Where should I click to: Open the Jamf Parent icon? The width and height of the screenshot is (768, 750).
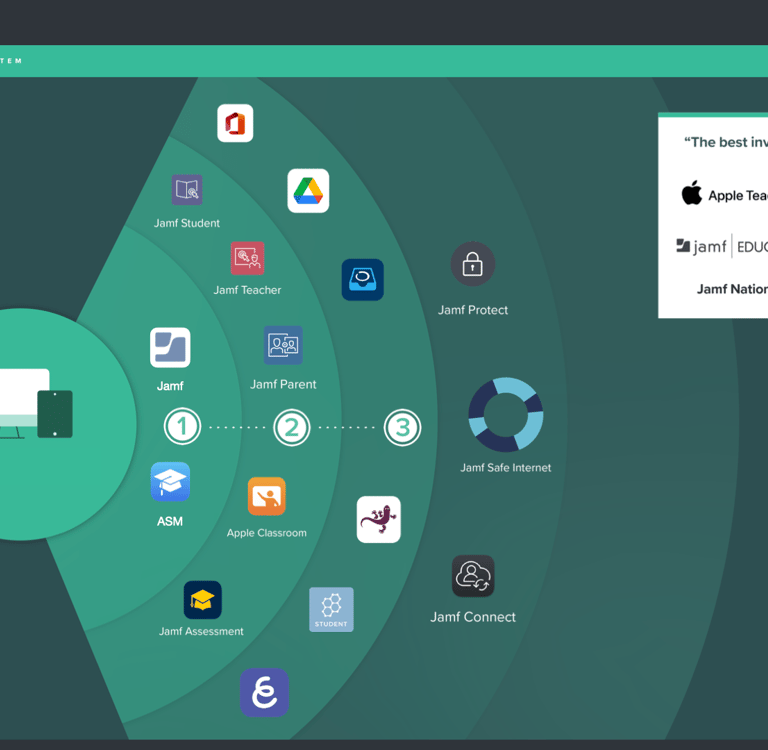(x=283, y=345)
